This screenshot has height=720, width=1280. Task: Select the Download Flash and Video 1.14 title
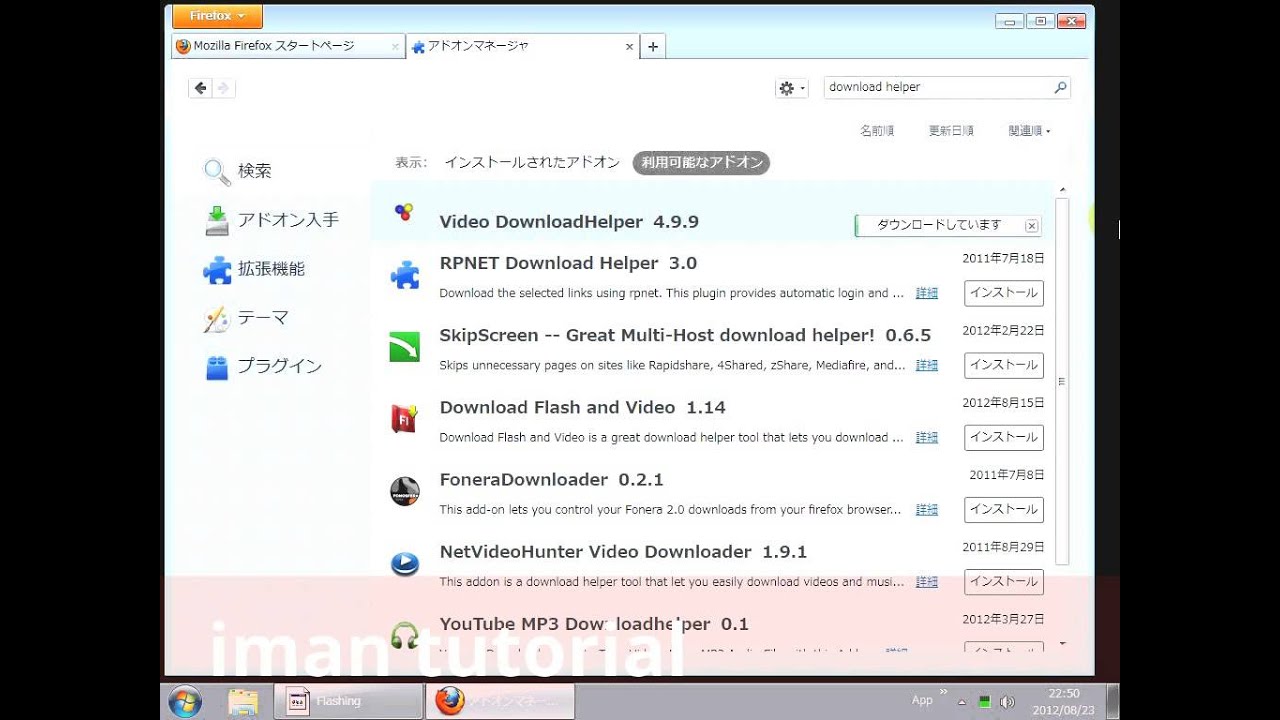coord(582,408)
